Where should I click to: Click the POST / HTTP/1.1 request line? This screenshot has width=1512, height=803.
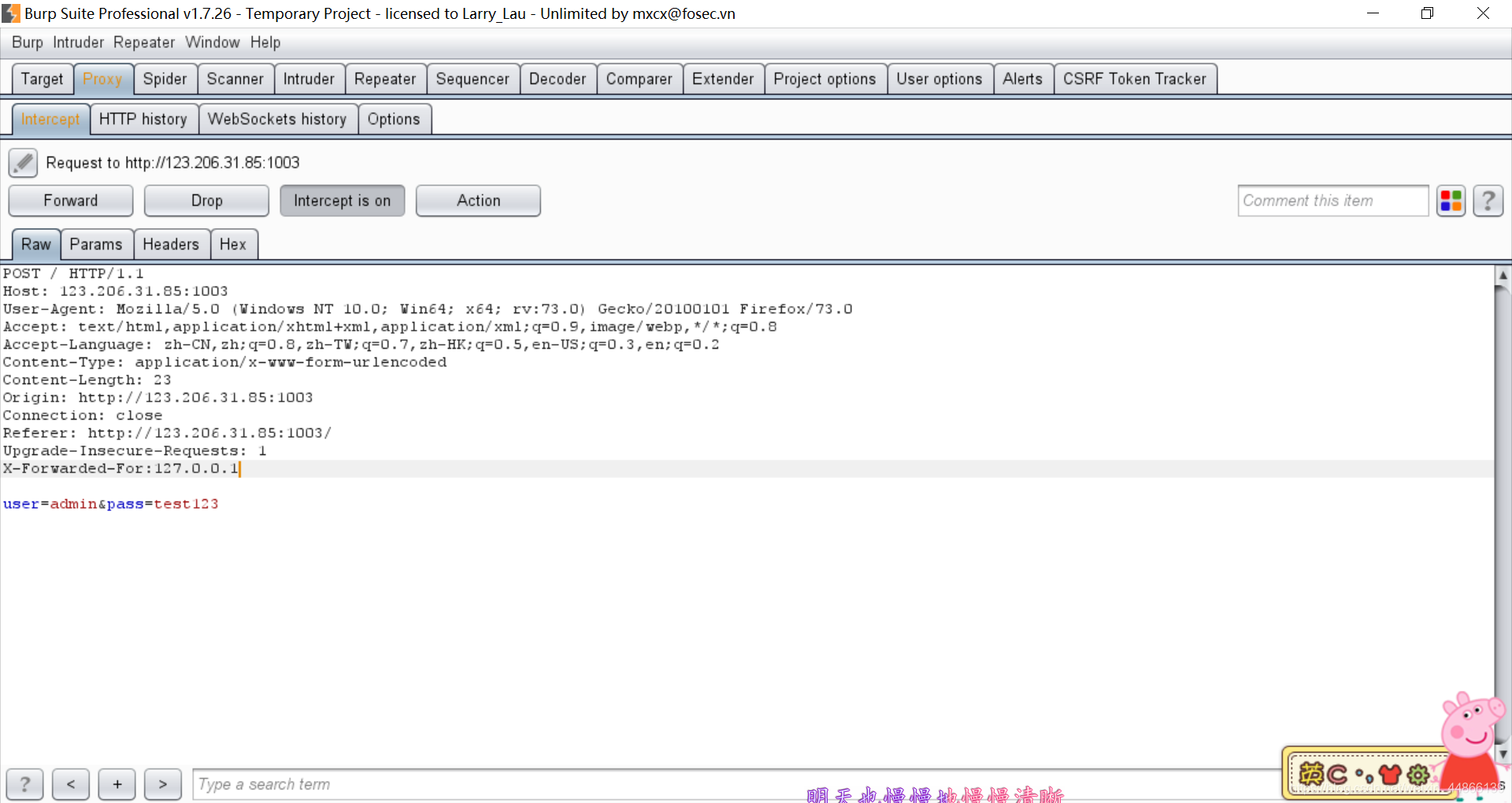[x=73, y=273]
